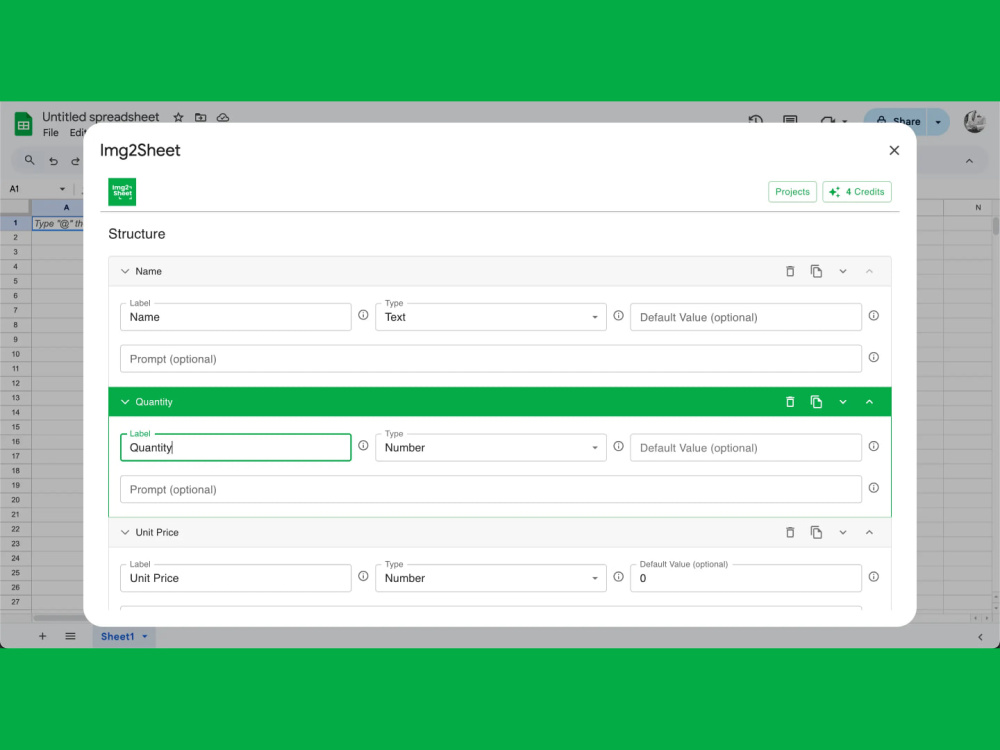The image size is (1000, 750).
Task: Add a new sheet with plus icon
Action: click(x=42, y=636)
